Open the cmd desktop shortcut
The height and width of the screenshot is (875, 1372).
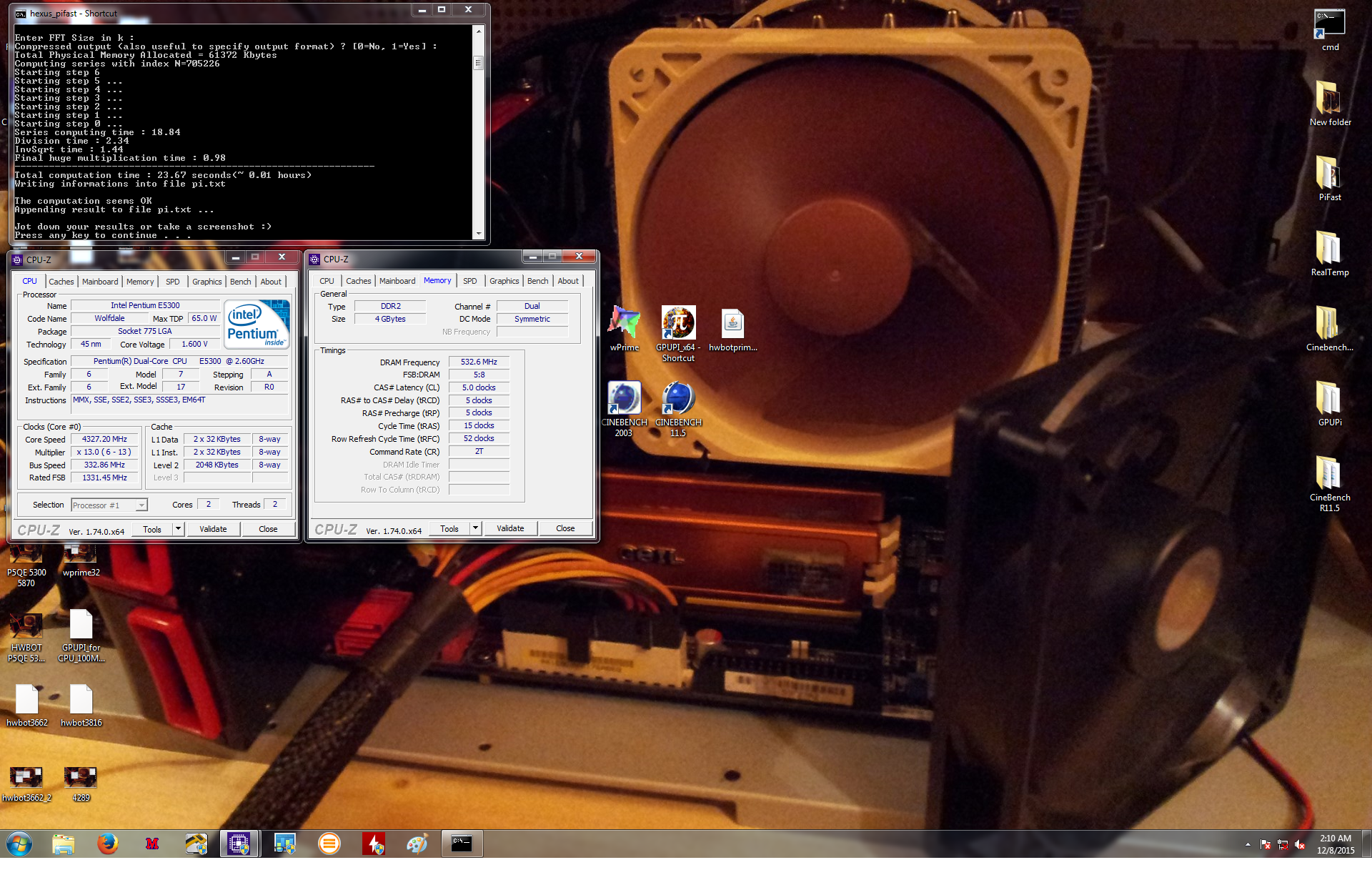click(1329, 30)
